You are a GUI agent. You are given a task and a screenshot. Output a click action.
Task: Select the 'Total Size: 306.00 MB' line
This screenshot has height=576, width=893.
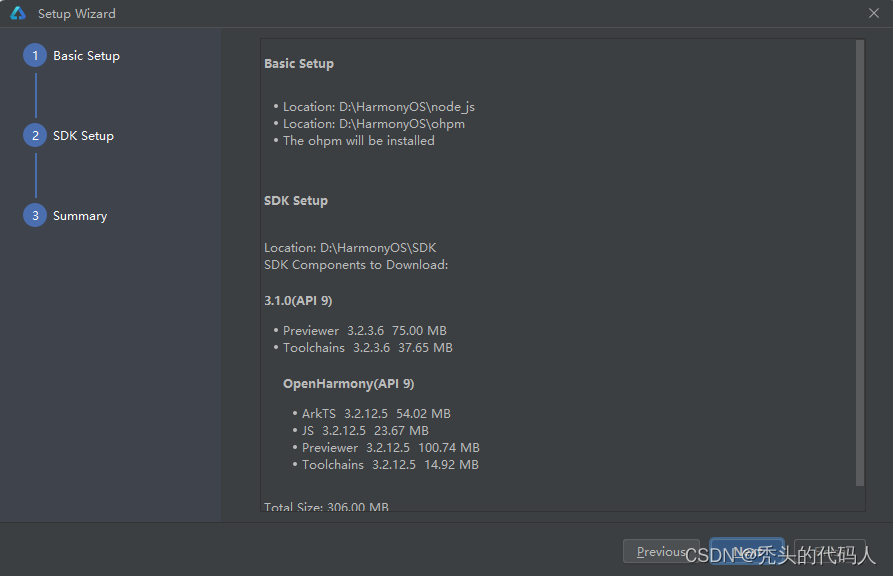[326, 506]
